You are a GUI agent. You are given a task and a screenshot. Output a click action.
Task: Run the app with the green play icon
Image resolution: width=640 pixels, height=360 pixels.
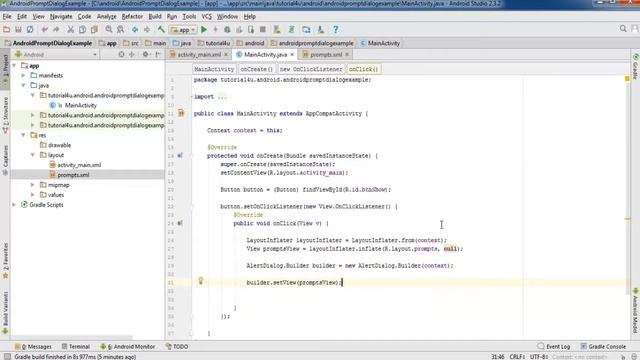pos(204,29)
